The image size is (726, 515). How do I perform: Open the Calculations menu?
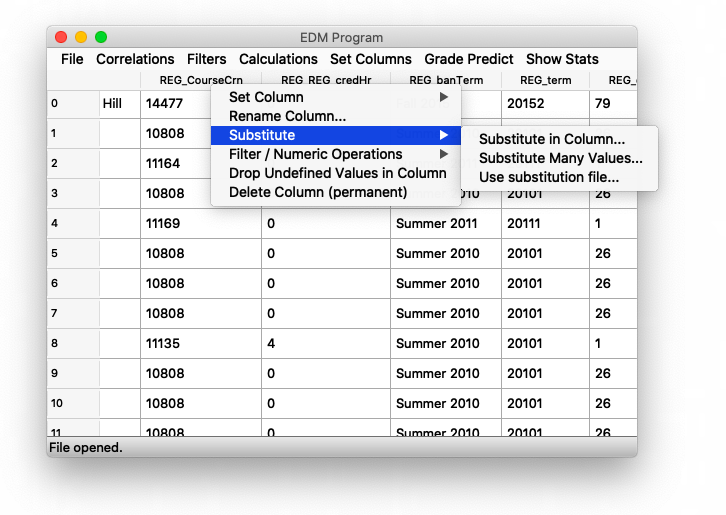click(x=278, y=59)
